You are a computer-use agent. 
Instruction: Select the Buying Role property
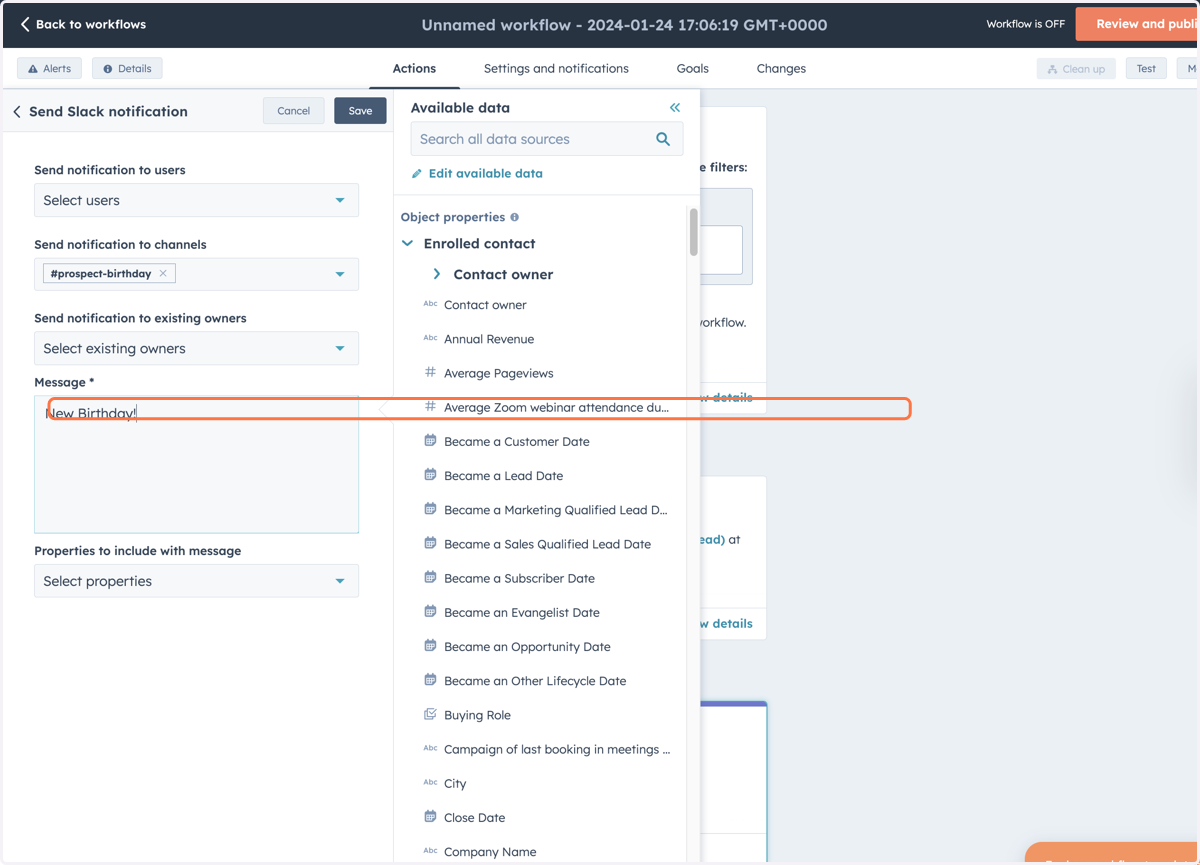click(x=477, y=715)
